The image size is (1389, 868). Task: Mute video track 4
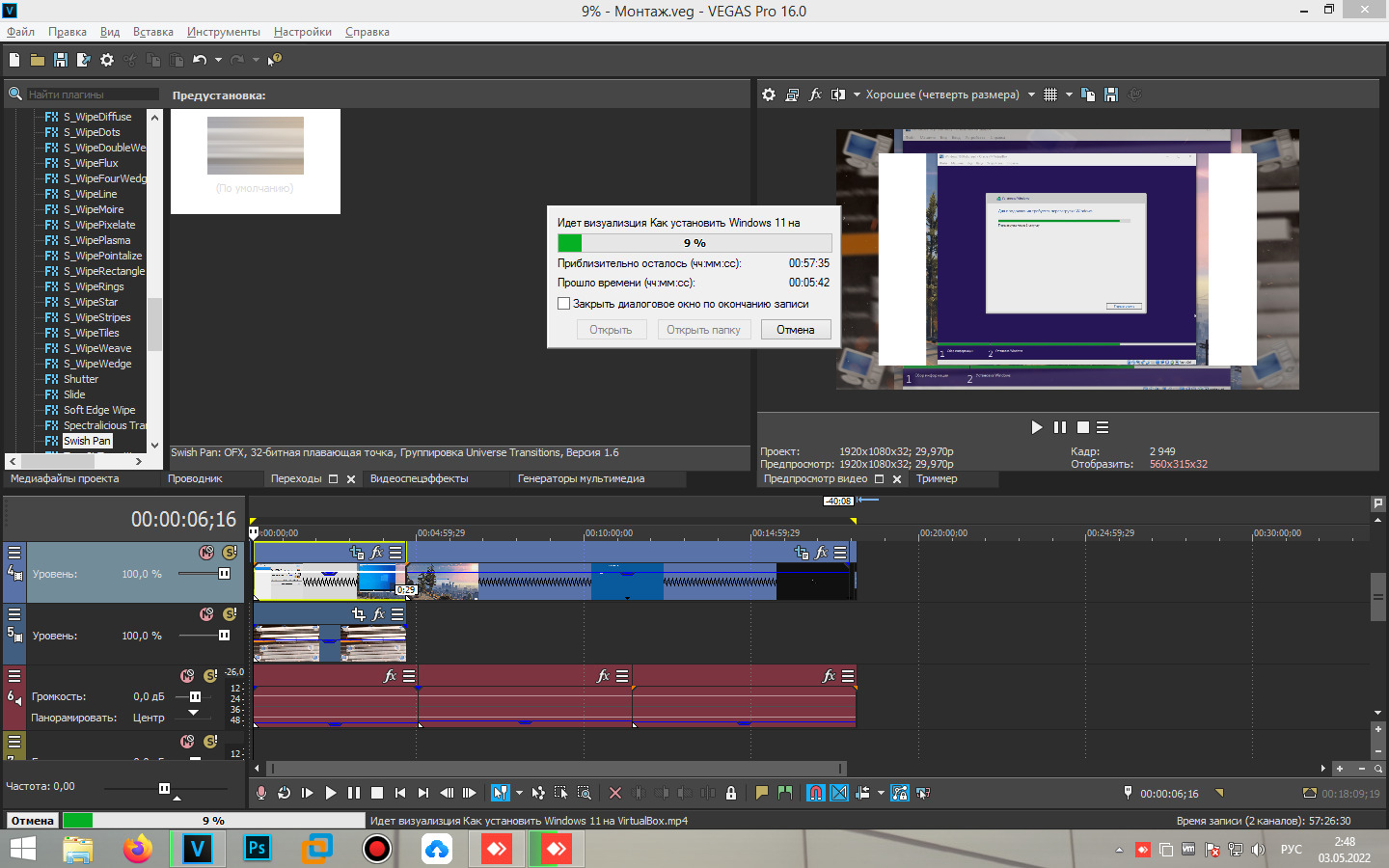click(x=206, y=553)
